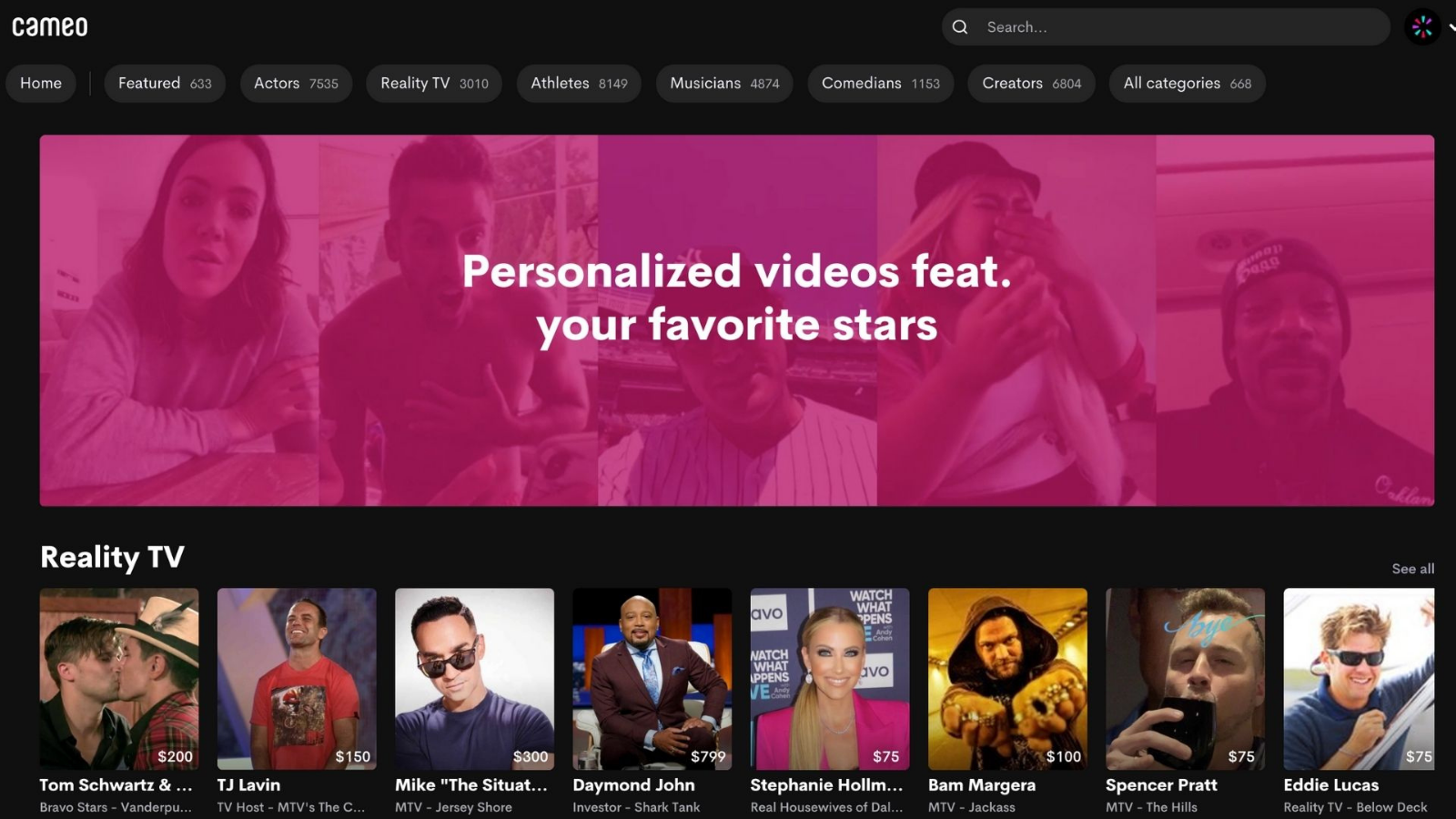The height and width of the screenshot is (819, 1456).
Task: Open All categories list
Action: 1187,84
